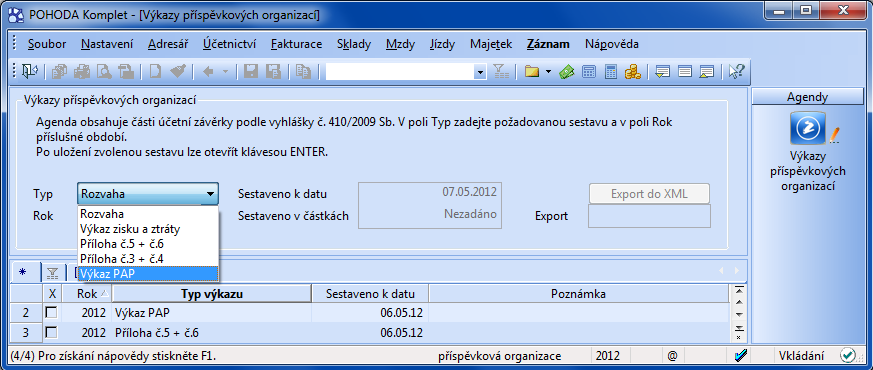Click the copy records toolbar icon
Screen dimensions: 873x370
[x=59, y=72]
